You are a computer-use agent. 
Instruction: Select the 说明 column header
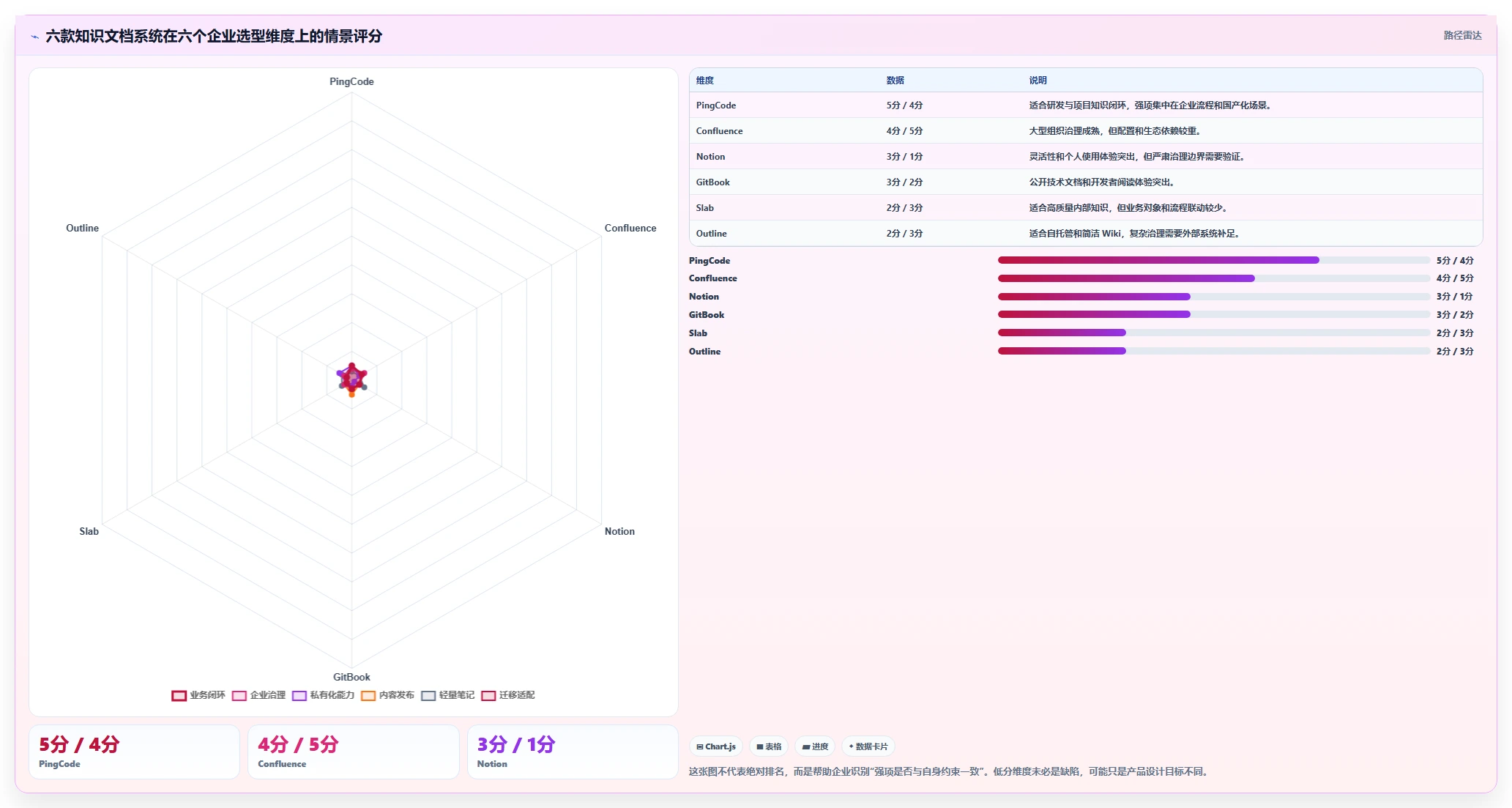pos(1038,81)
